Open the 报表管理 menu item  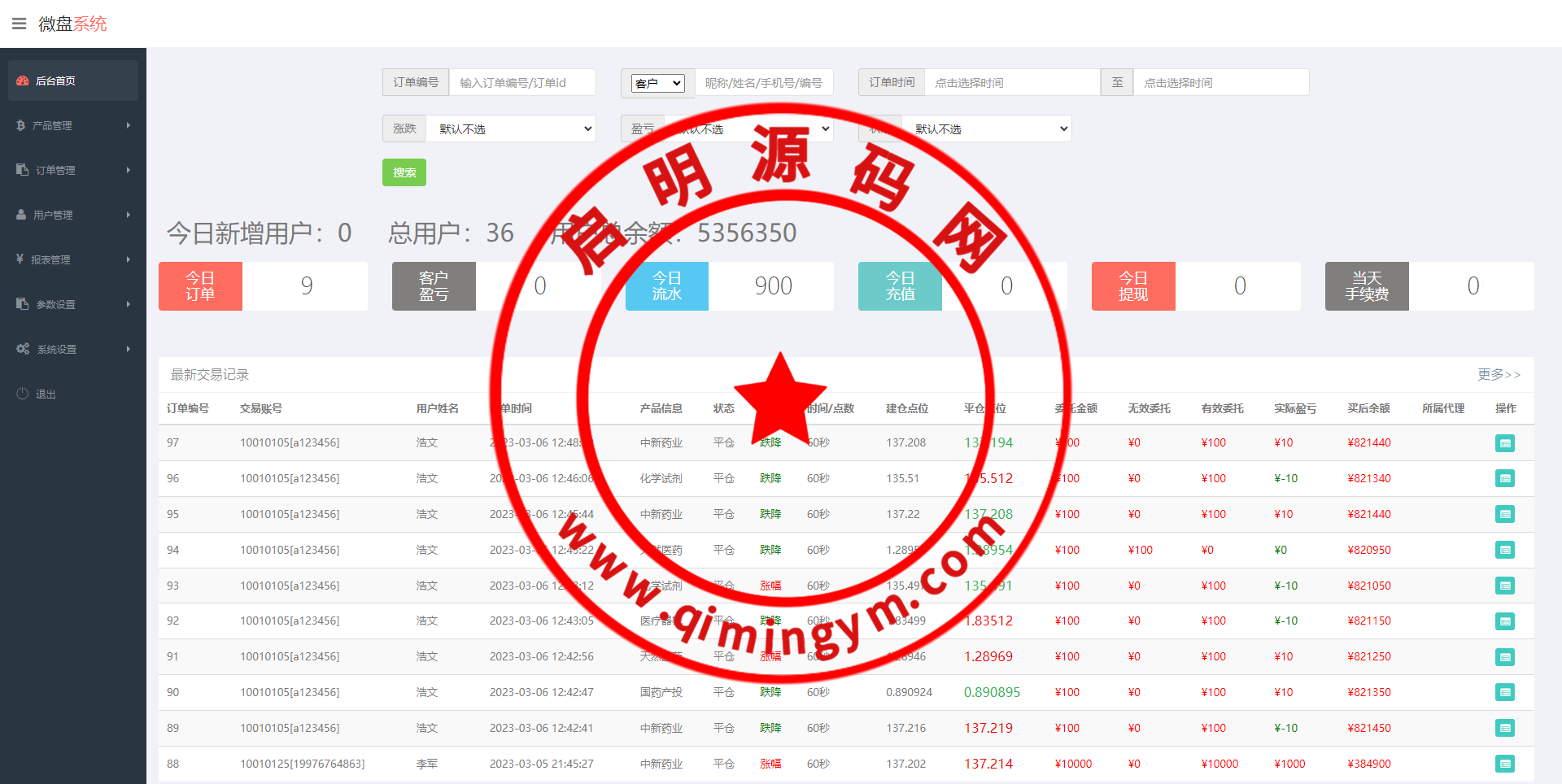(x=72, y=259)
